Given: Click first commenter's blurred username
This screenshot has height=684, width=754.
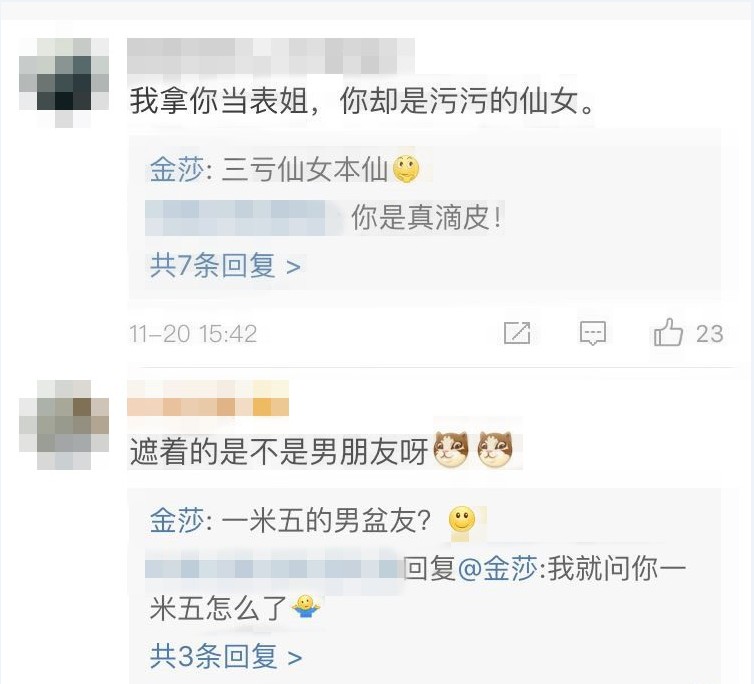Looking at the screenshot, I should tap(271, 56).
